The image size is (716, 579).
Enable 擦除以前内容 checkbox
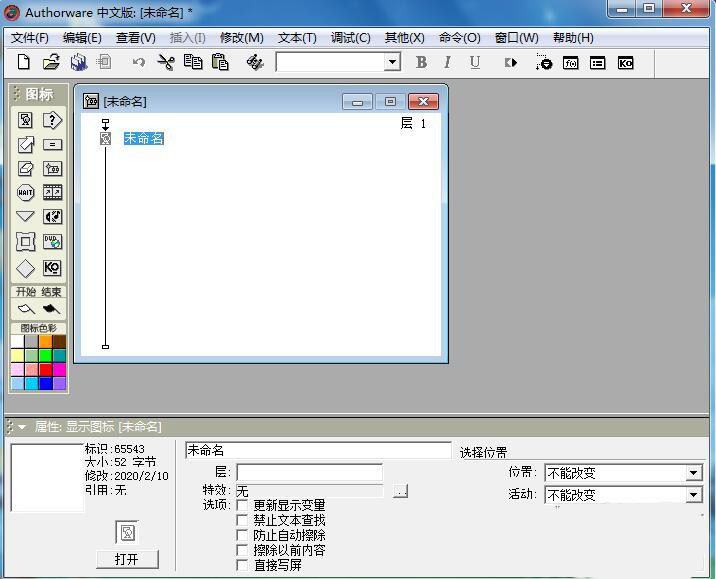pos(242,550)
